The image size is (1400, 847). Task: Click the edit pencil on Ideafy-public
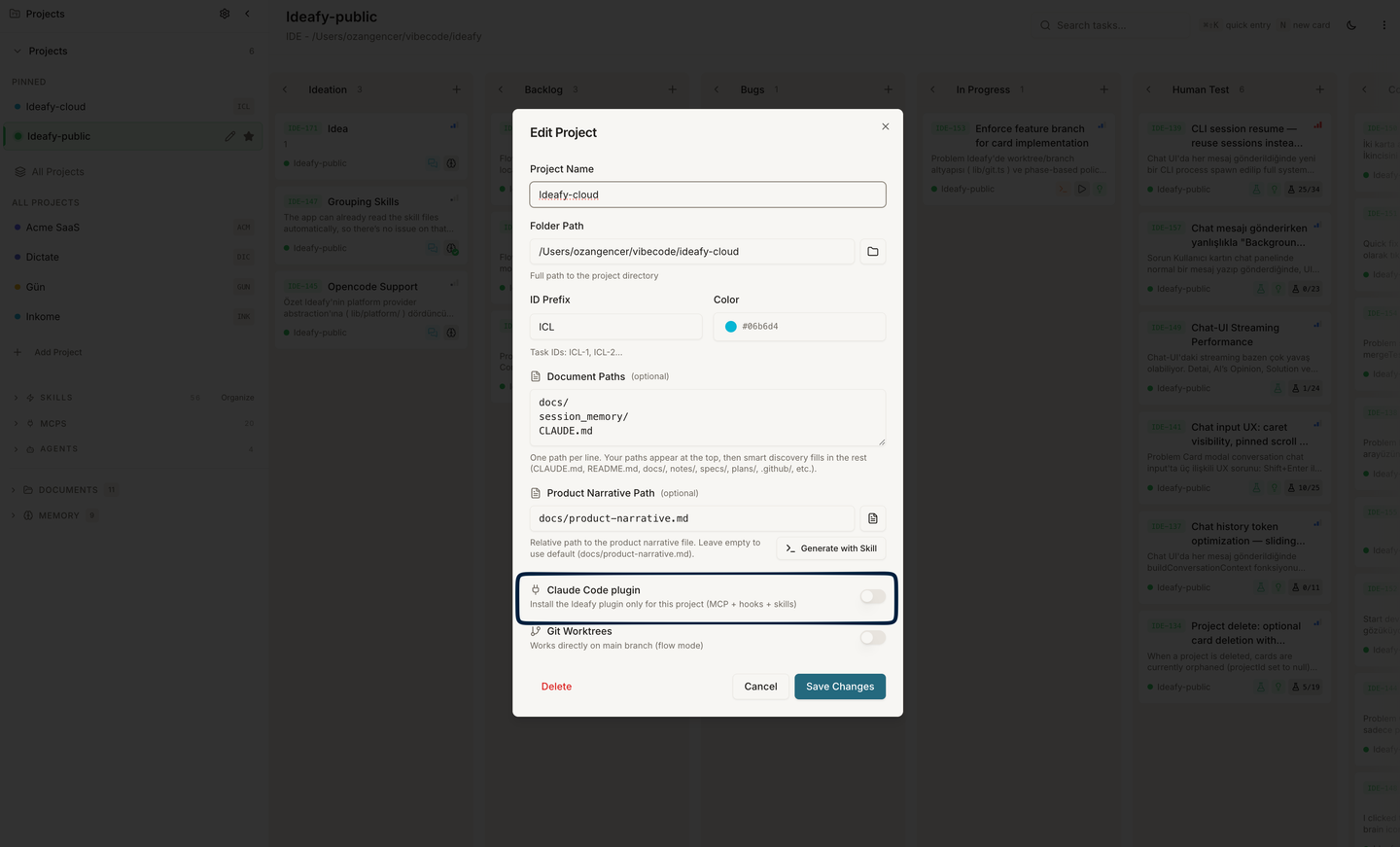click(x=230, y=136)
